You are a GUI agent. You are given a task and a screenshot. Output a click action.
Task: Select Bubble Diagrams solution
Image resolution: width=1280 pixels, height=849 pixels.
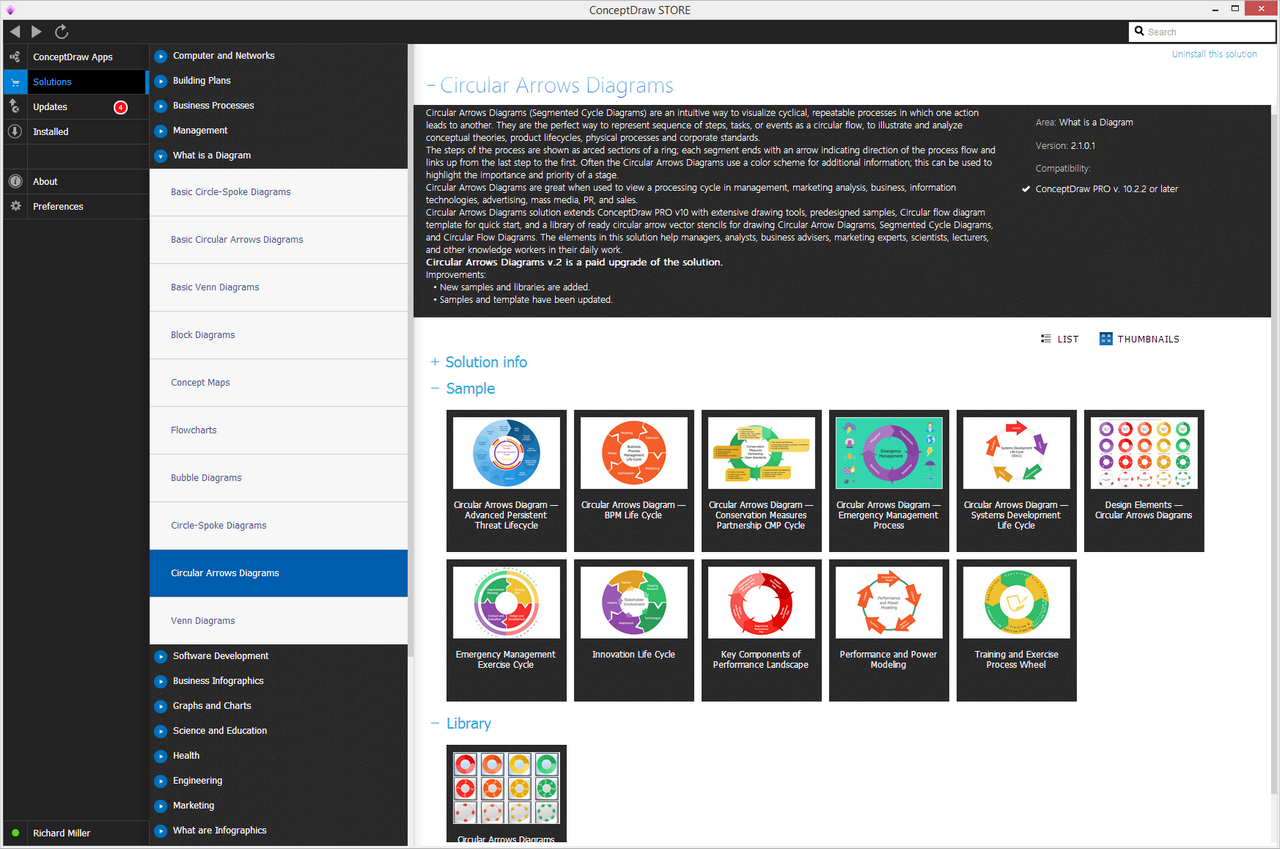point(278,478)
